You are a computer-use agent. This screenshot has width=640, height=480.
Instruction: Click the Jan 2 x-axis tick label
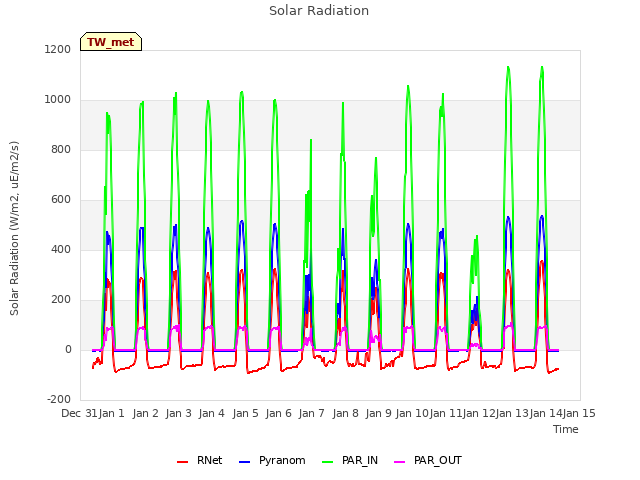pyautogui.click(x=146, y=413)
